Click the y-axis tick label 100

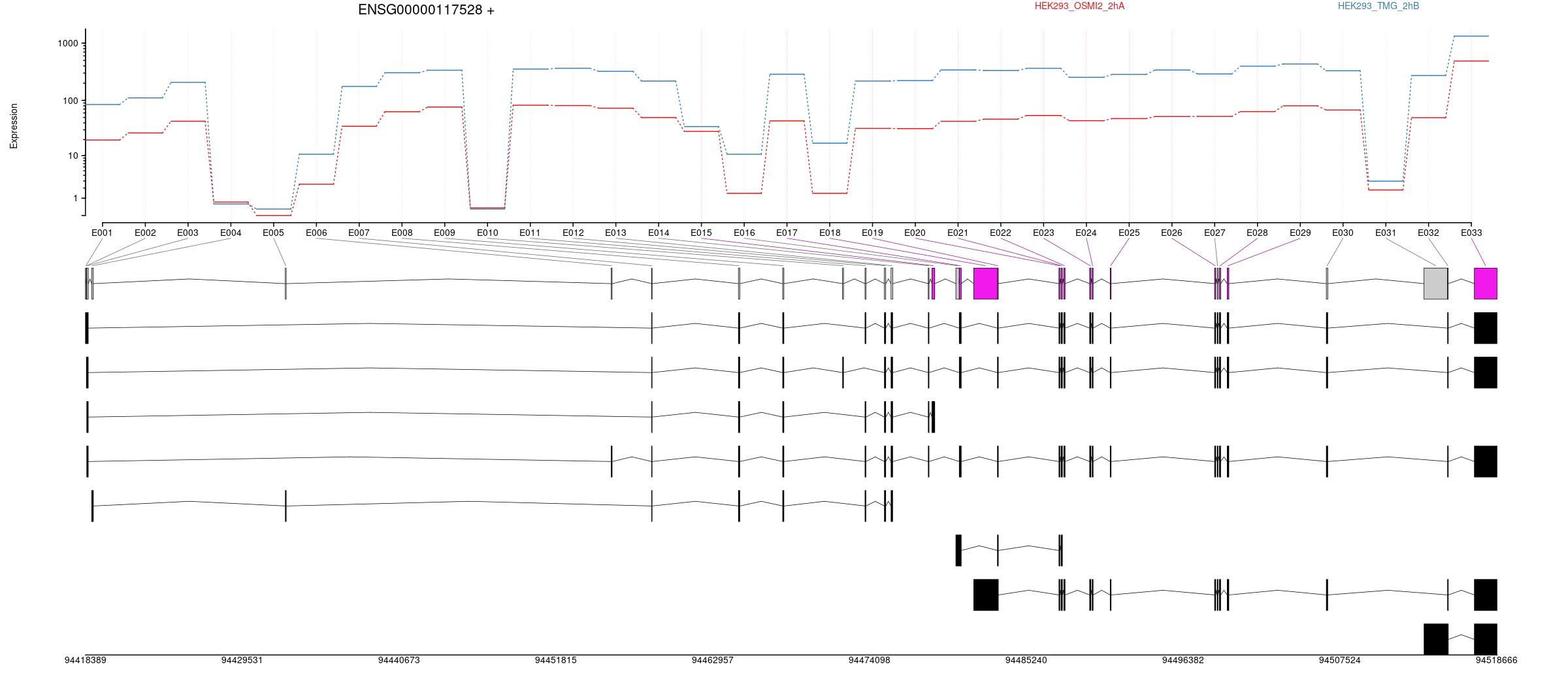click(71, 101)
